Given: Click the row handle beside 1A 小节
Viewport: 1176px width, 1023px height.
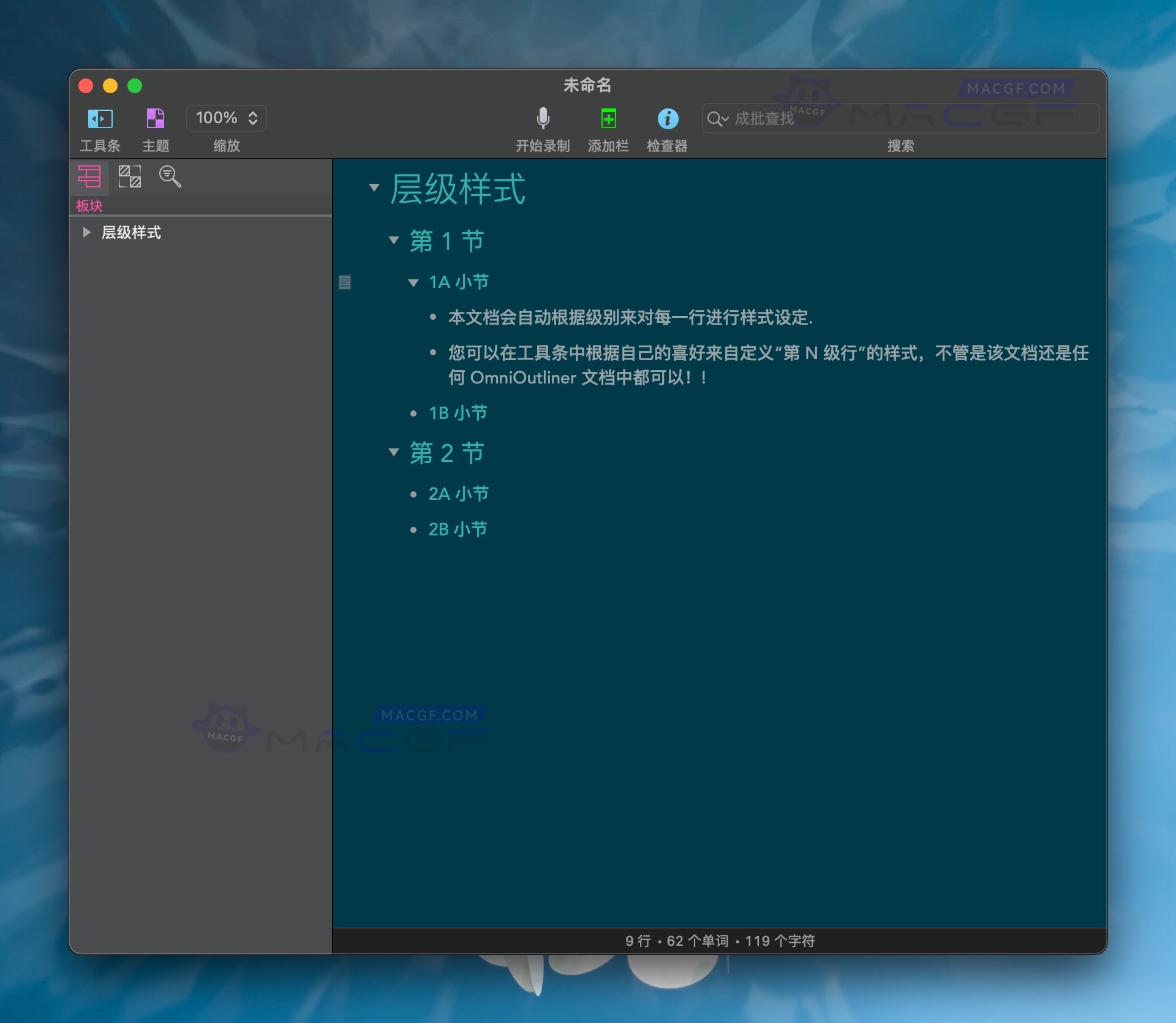Looking at the screenshot, I should click(x=345, y=282).
